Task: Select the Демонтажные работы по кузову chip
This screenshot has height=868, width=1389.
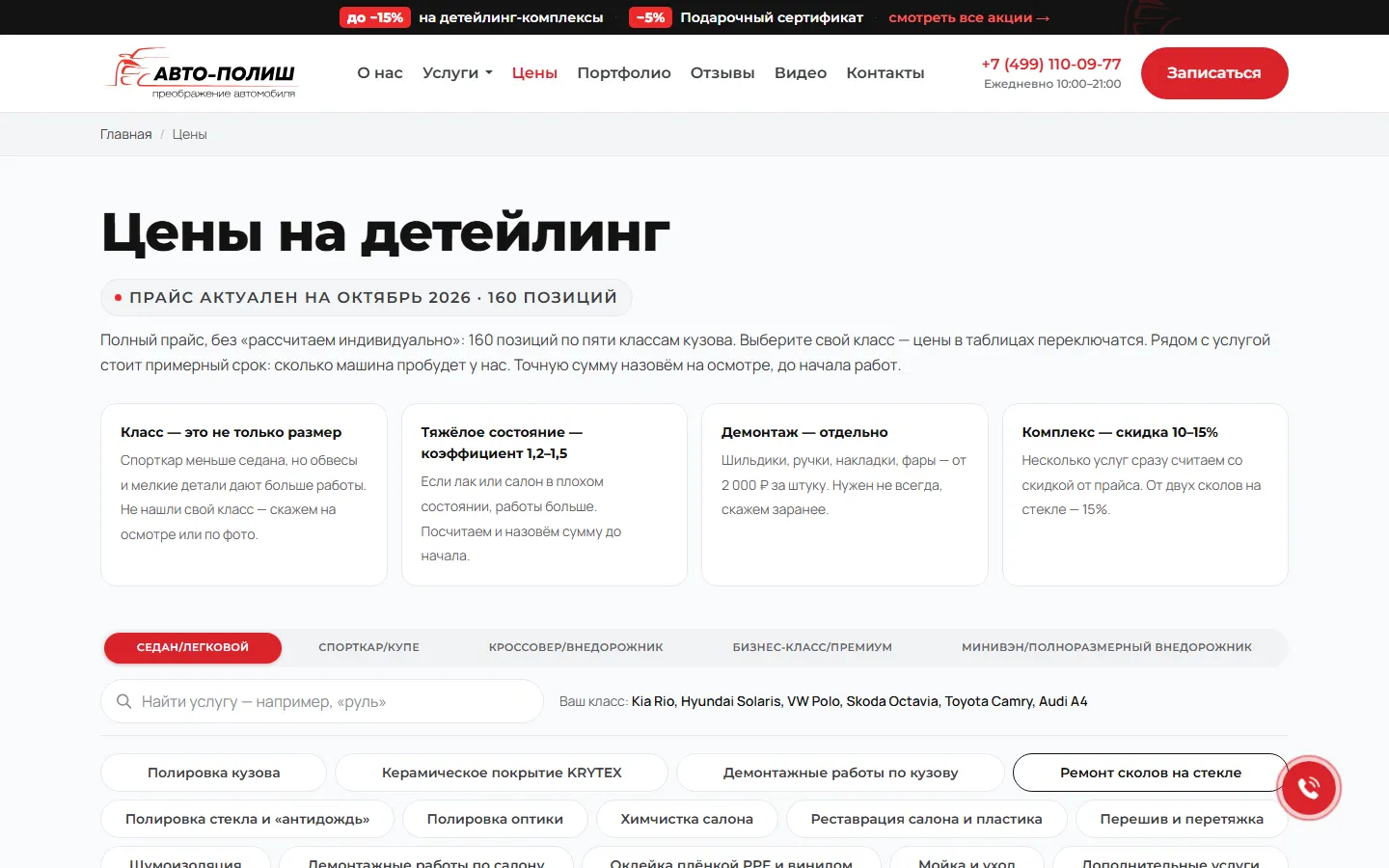Action: pyautogui.click(x=841, y=773)
